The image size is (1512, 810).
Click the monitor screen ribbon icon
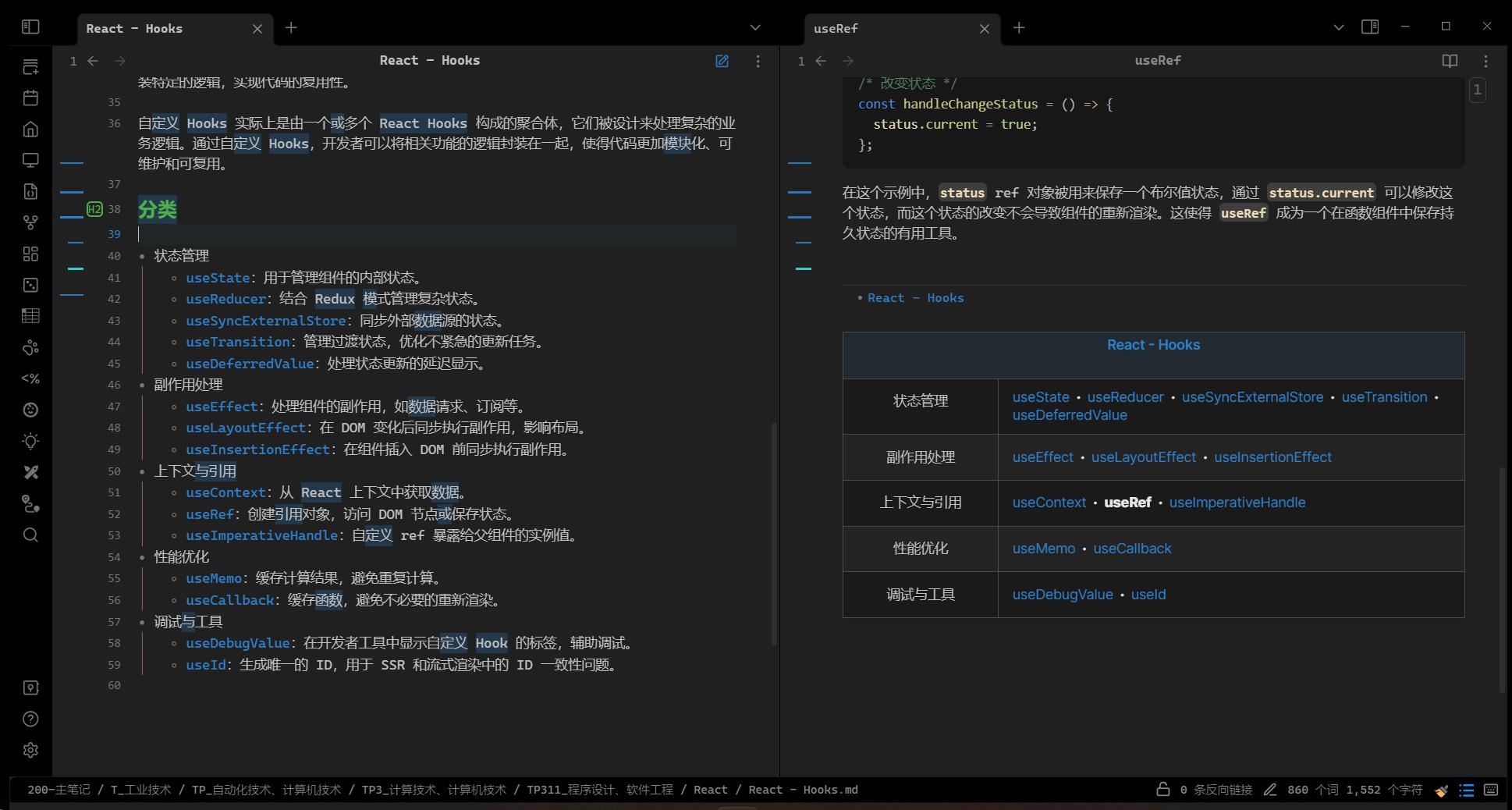[x=30, y=161]
